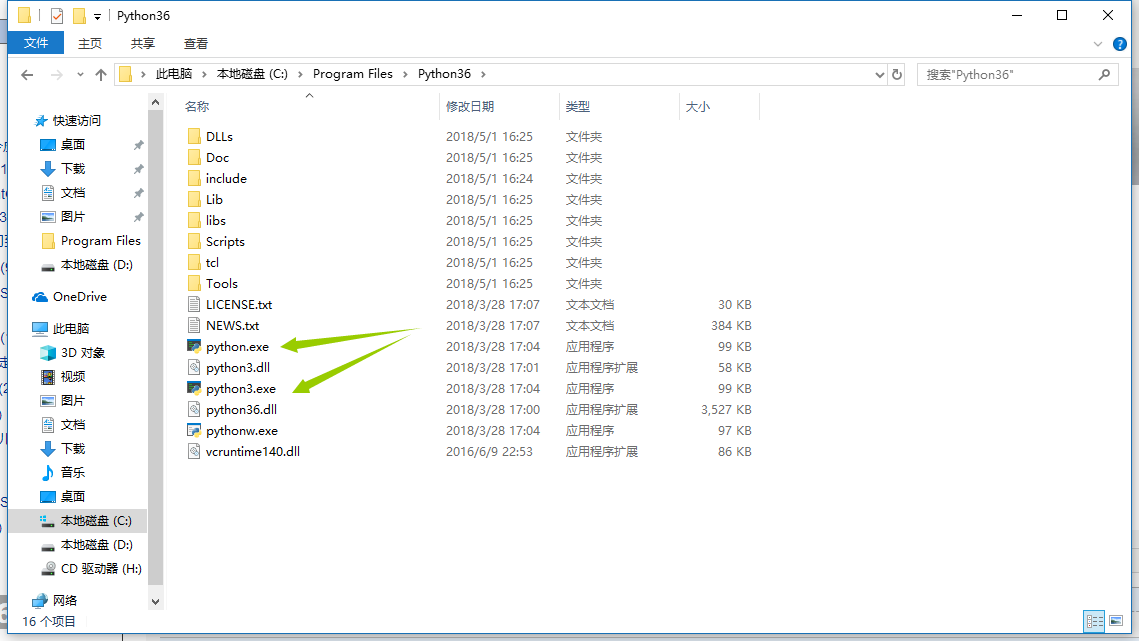The width and height of the screenshot is (1139, 641).
Task: Select the vcruntime140.dll file name
Action: pyautogui.click(x=253, y=452)
